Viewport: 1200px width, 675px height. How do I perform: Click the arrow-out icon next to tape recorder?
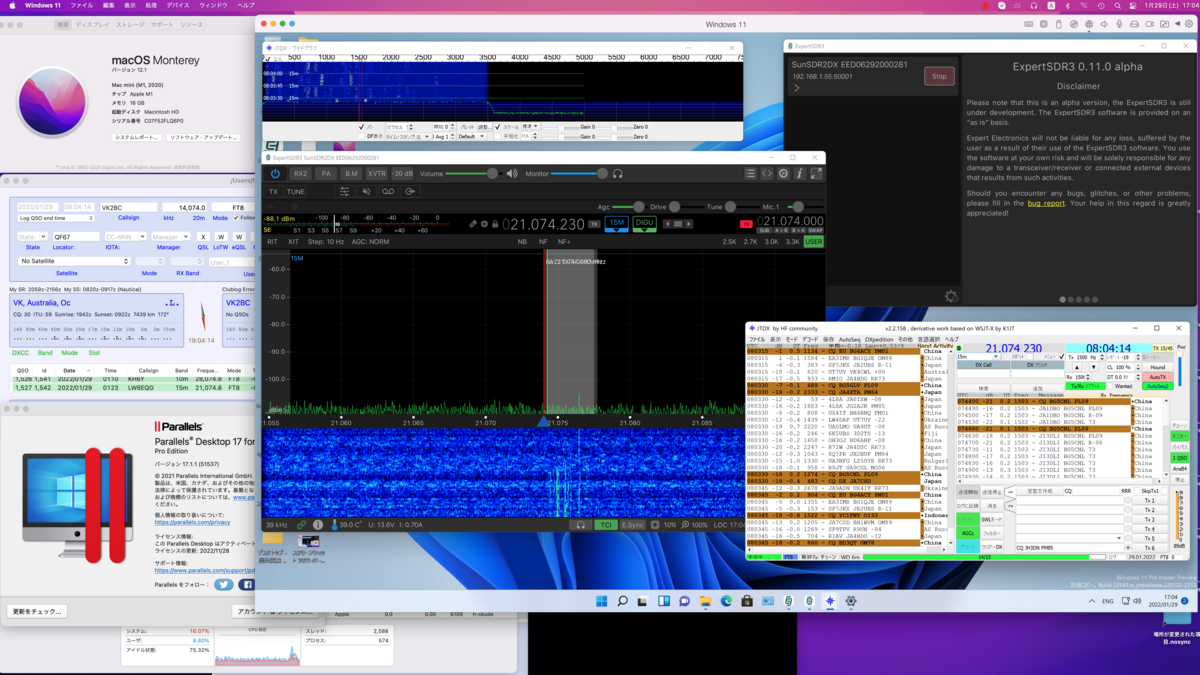point(410,191)
